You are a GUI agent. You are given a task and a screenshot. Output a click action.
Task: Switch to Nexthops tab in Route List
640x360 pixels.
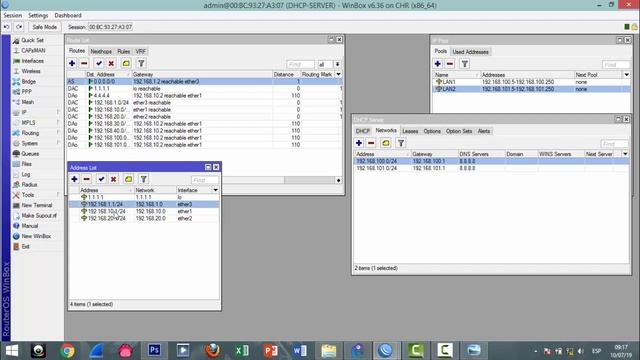pyautogui.click(x=101, y=51)
